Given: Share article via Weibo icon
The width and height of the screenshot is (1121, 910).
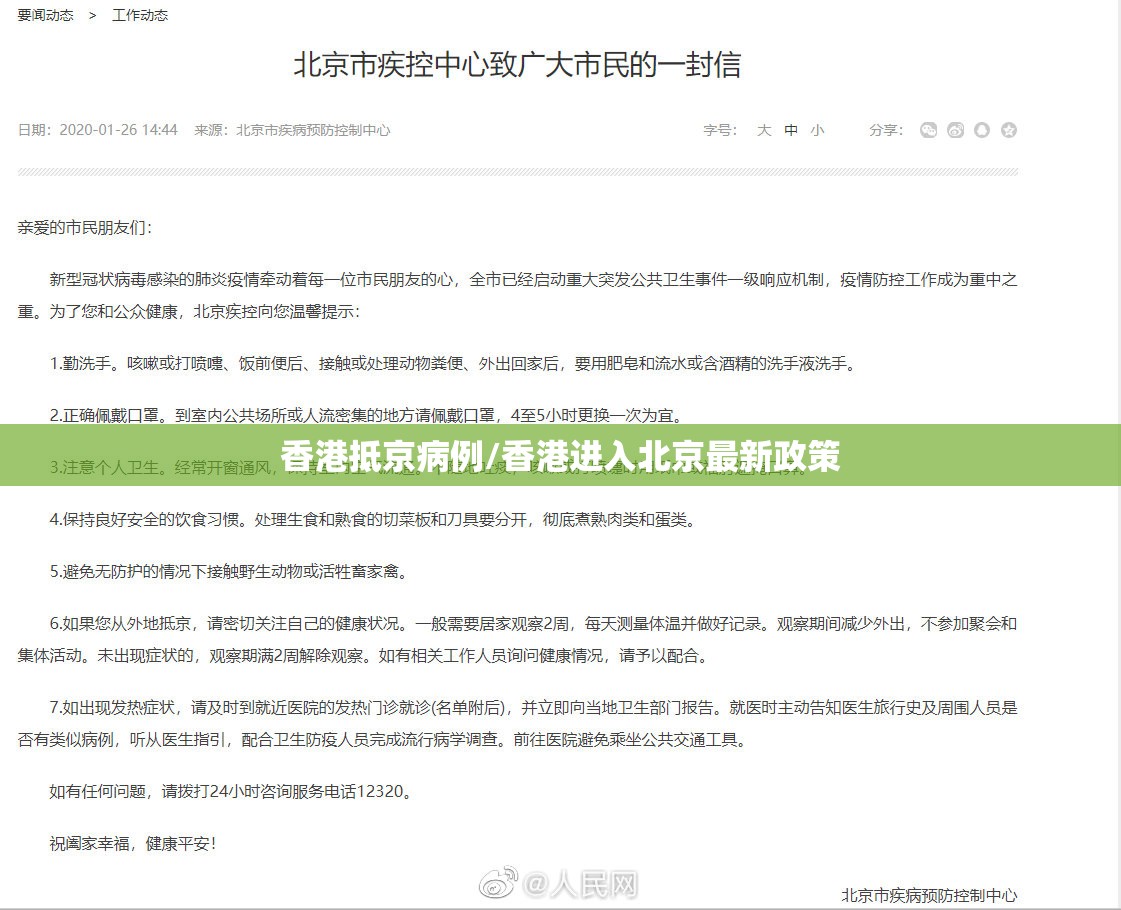Looking at the screenshot, I should pyautogui.click(x=956, y=130).
